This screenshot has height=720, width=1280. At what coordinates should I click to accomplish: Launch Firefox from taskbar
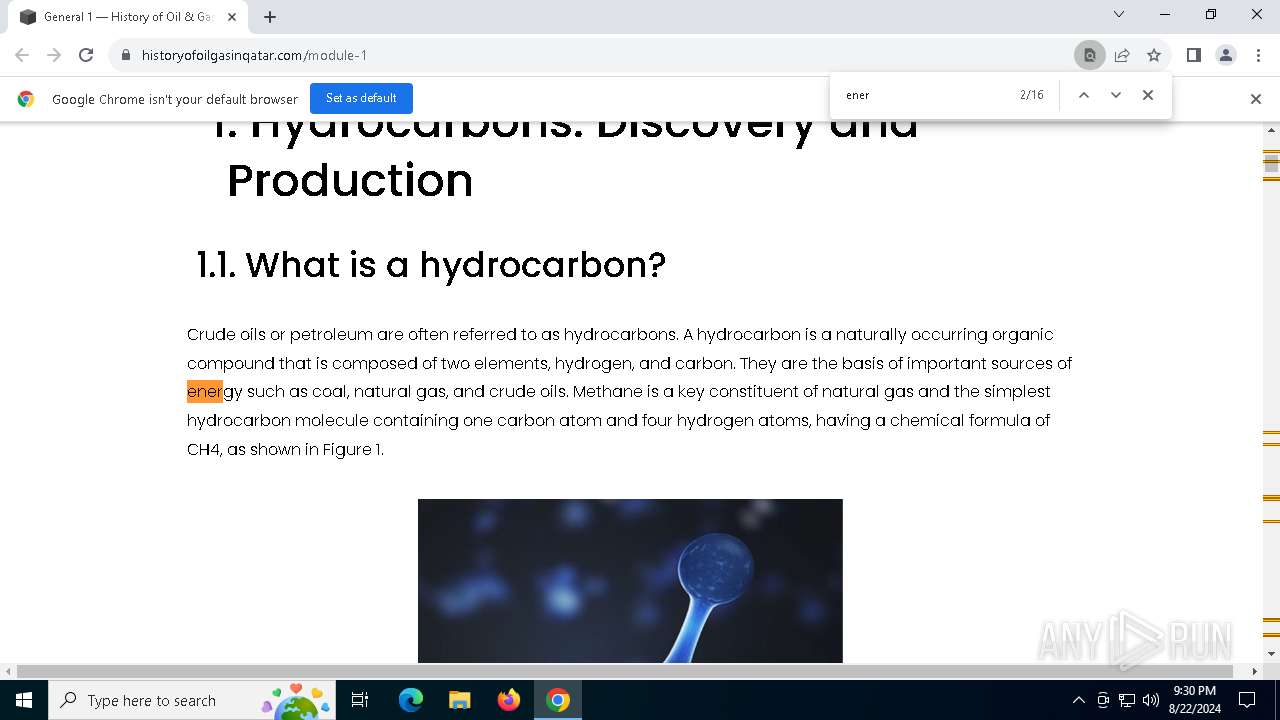pos(509,700)
